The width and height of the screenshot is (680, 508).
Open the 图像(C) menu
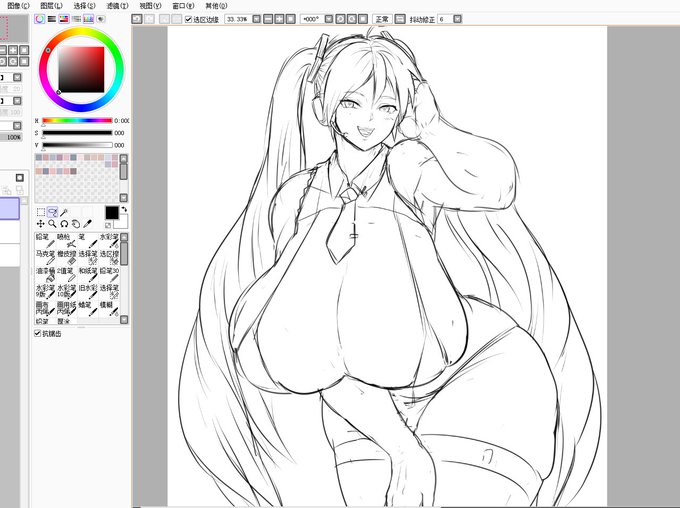tap(18, 6)
